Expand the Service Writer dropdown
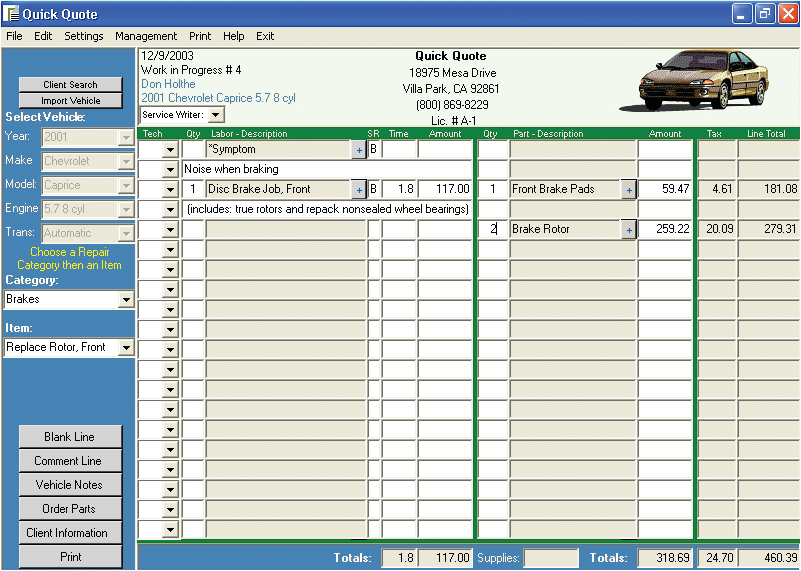The image size is (801, 571). pos(216,115)
